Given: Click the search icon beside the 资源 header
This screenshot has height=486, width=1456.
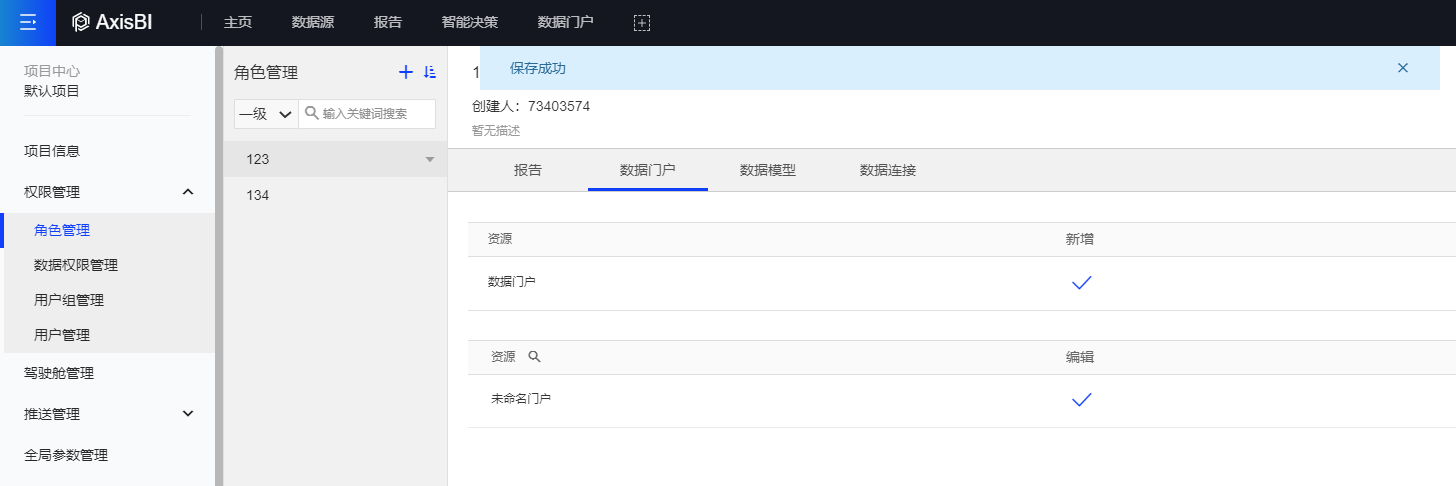Looking at the screenshot, I should click(534, 357).
